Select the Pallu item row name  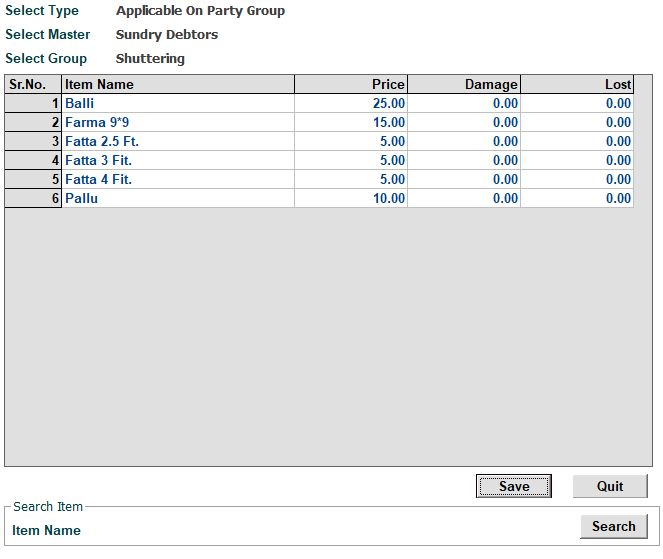[x=178, y=198]
